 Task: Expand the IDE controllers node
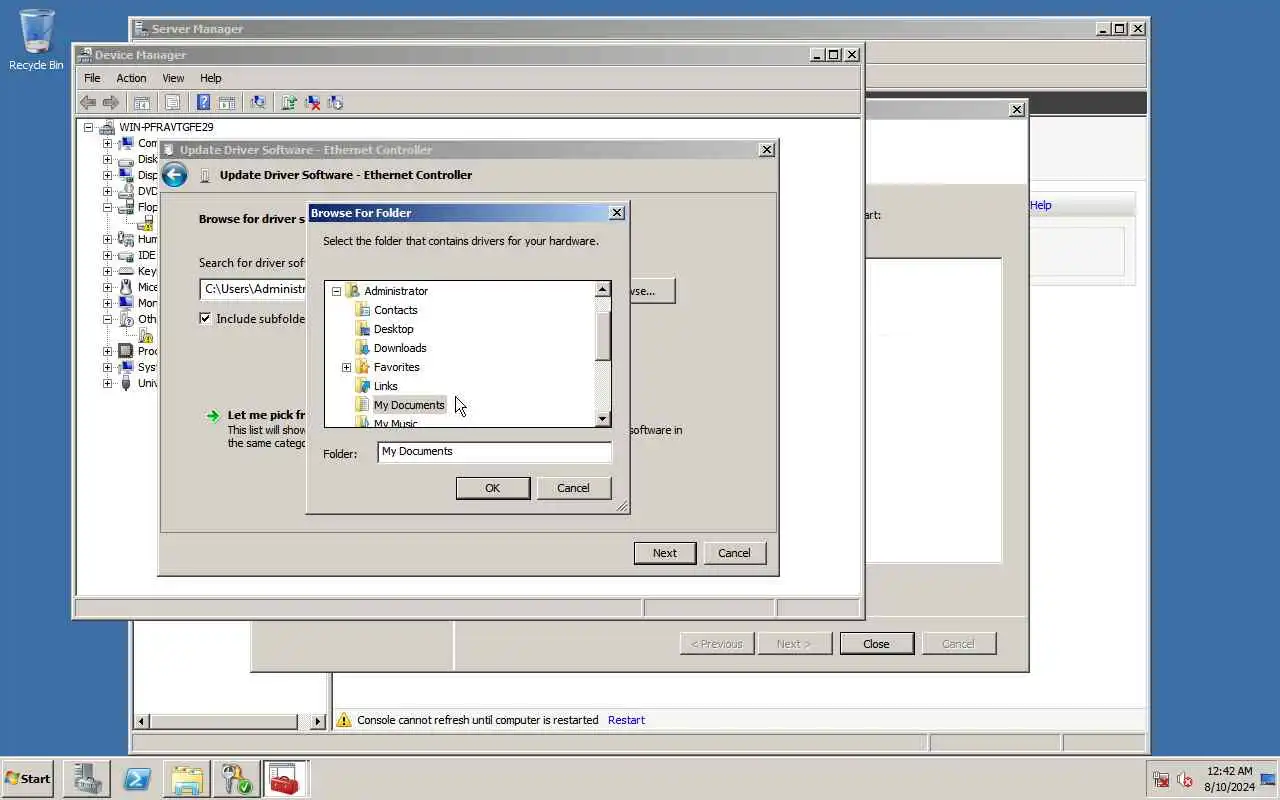click(x=107, y=255)
